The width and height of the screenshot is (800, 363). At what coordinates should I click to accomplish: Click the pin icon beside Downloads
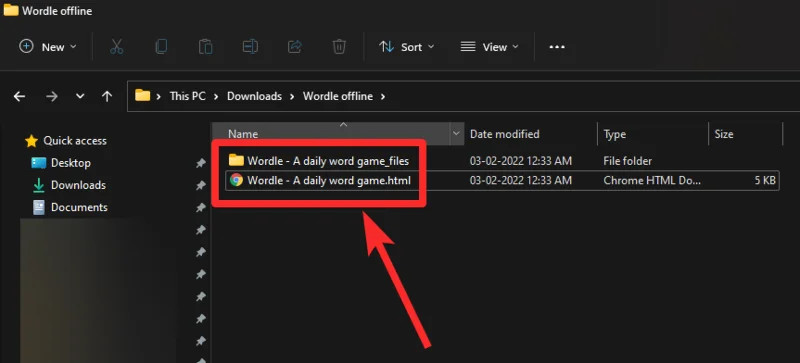tap(201, 185)
